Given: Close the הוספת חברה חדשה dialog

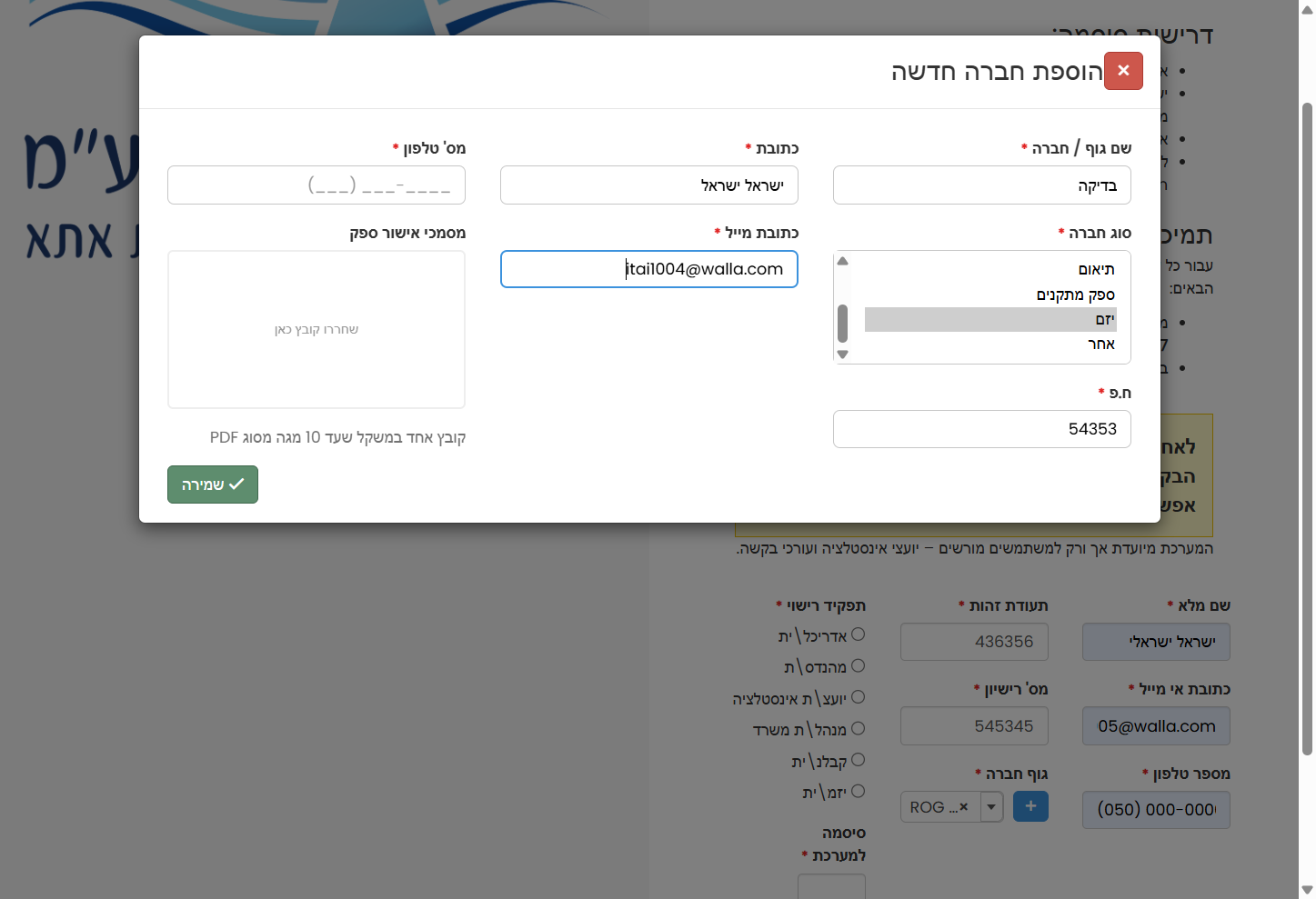Looking at the screenshot, I should [1123, 71].
